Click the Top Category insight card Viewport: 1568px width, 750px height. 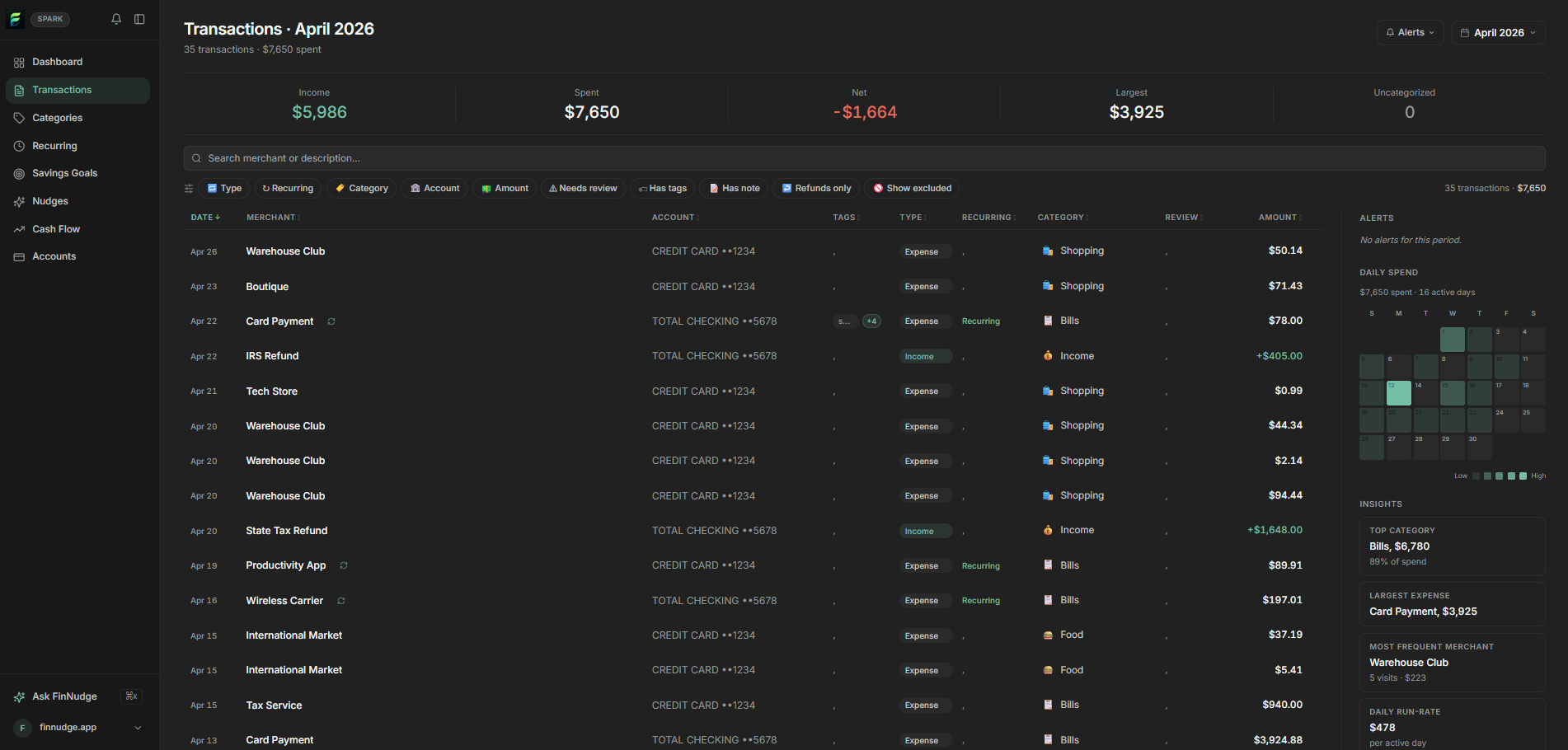(x=1452, y=546)
